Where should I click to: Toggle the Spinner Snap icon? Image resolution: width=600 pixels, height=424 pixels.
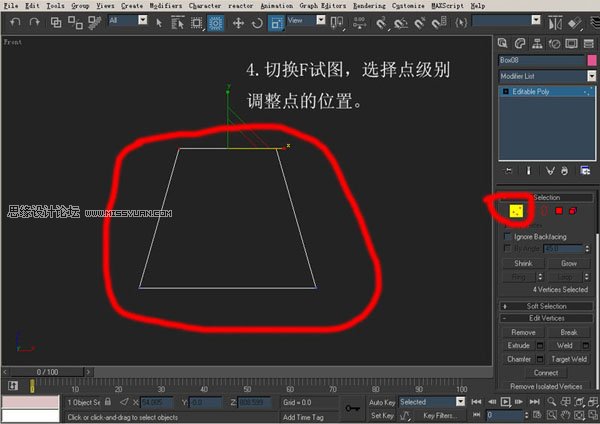click(439, 23)
